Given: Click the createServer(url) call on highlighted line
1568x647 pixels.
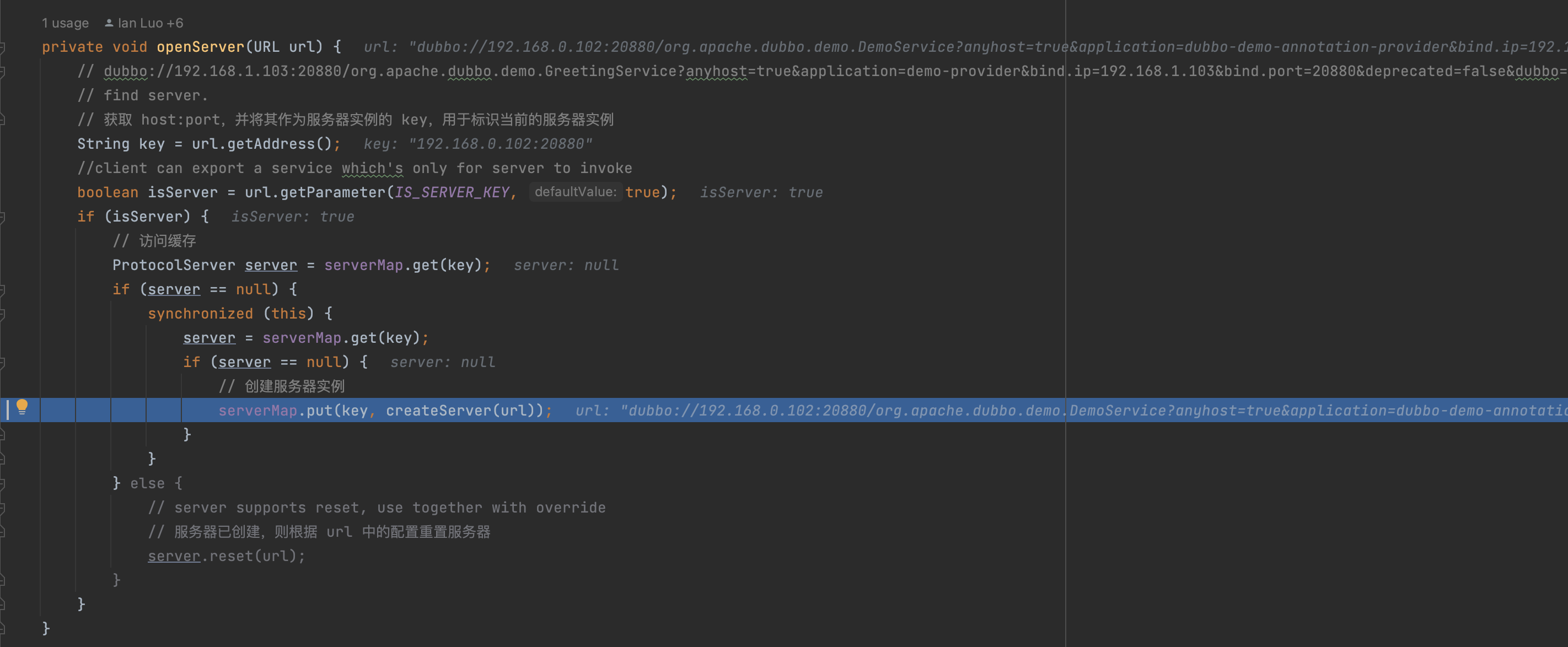Looking at the screenshot, I should tap(464, 411).
